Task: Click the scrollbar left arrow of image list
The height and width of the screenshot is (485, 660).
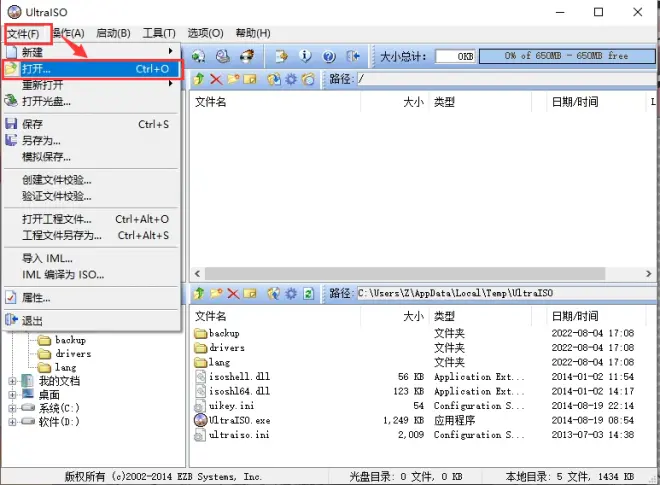Action: (197, 274)
